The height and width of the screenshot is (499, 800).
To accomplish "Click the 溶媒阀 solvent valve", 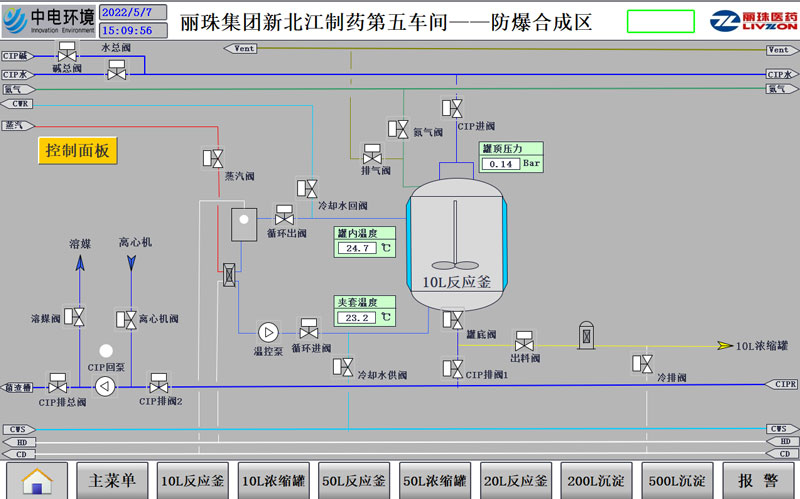I will pyautogui.click(x=74, y=316).
